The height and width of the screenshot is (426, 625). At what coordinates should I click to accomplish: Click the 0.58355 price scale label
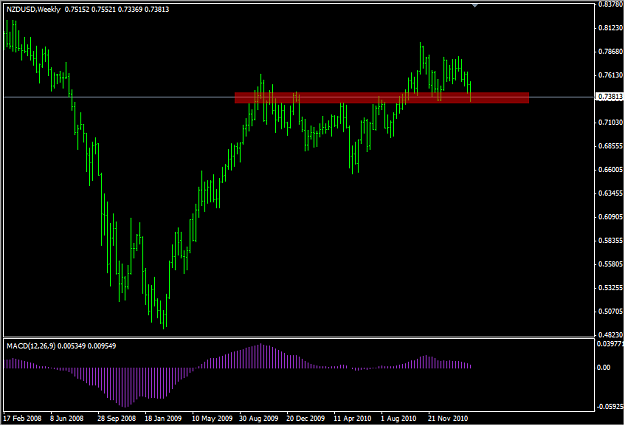pos(610,240)
